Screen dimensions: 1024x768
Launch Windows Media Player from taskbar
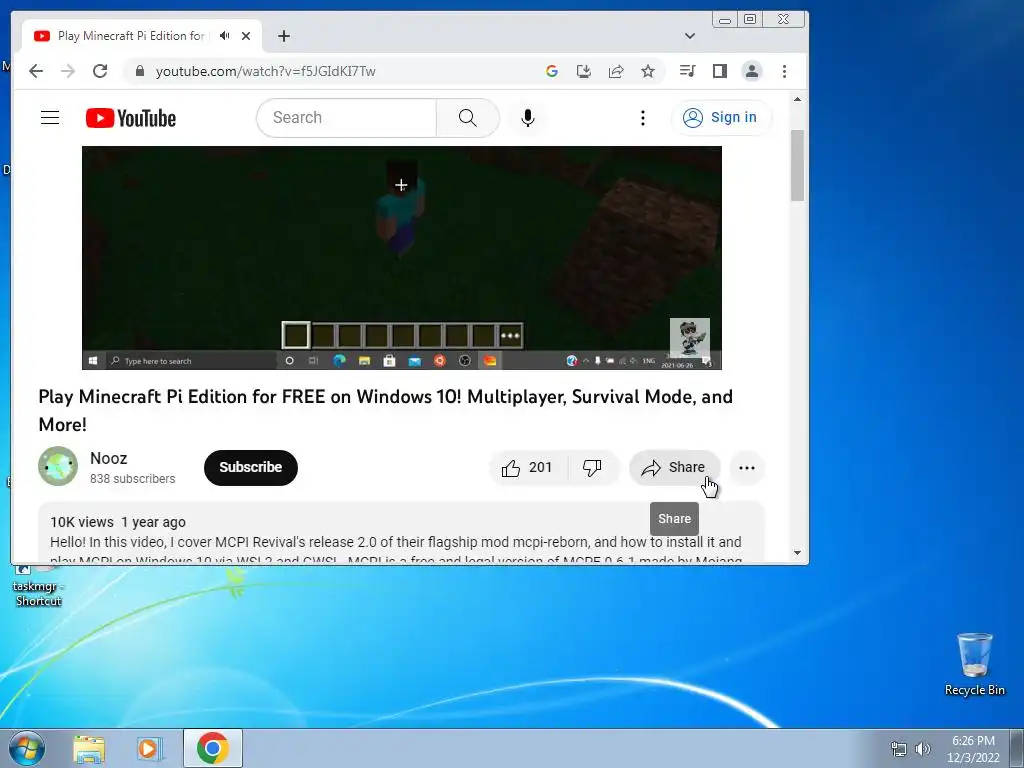pyautogui.click(x=149, y=748)
